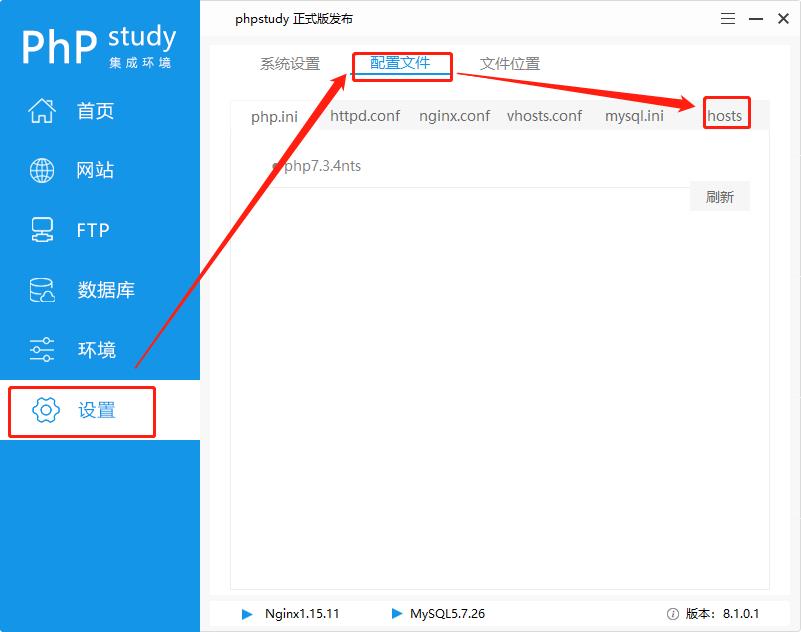Click the Nginx1.15.11 blue play triangle
The width and height of the screenshot is (801, 632).
click(247, 614)
